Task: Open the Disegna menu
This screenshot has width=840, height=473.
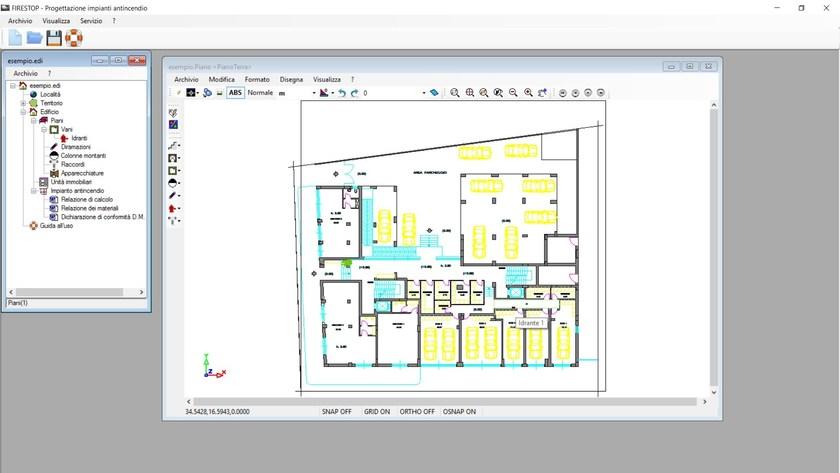Action: [x=291, y=79]
